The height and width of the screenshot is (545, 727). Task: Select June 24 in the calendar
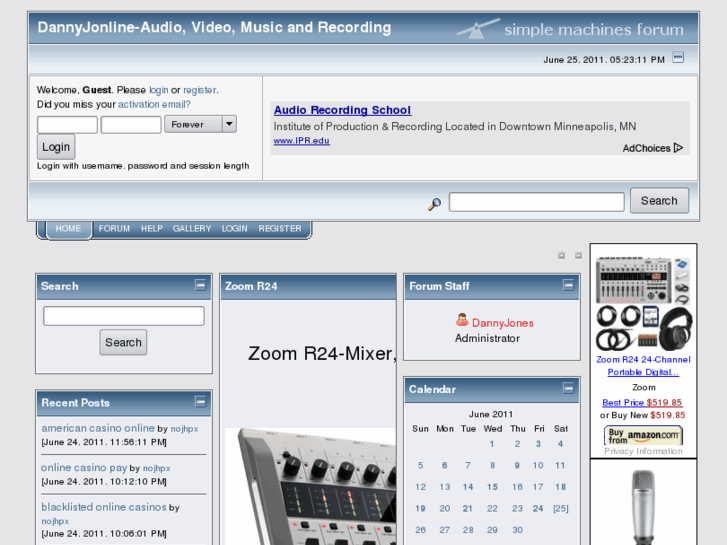coord(538,508)
